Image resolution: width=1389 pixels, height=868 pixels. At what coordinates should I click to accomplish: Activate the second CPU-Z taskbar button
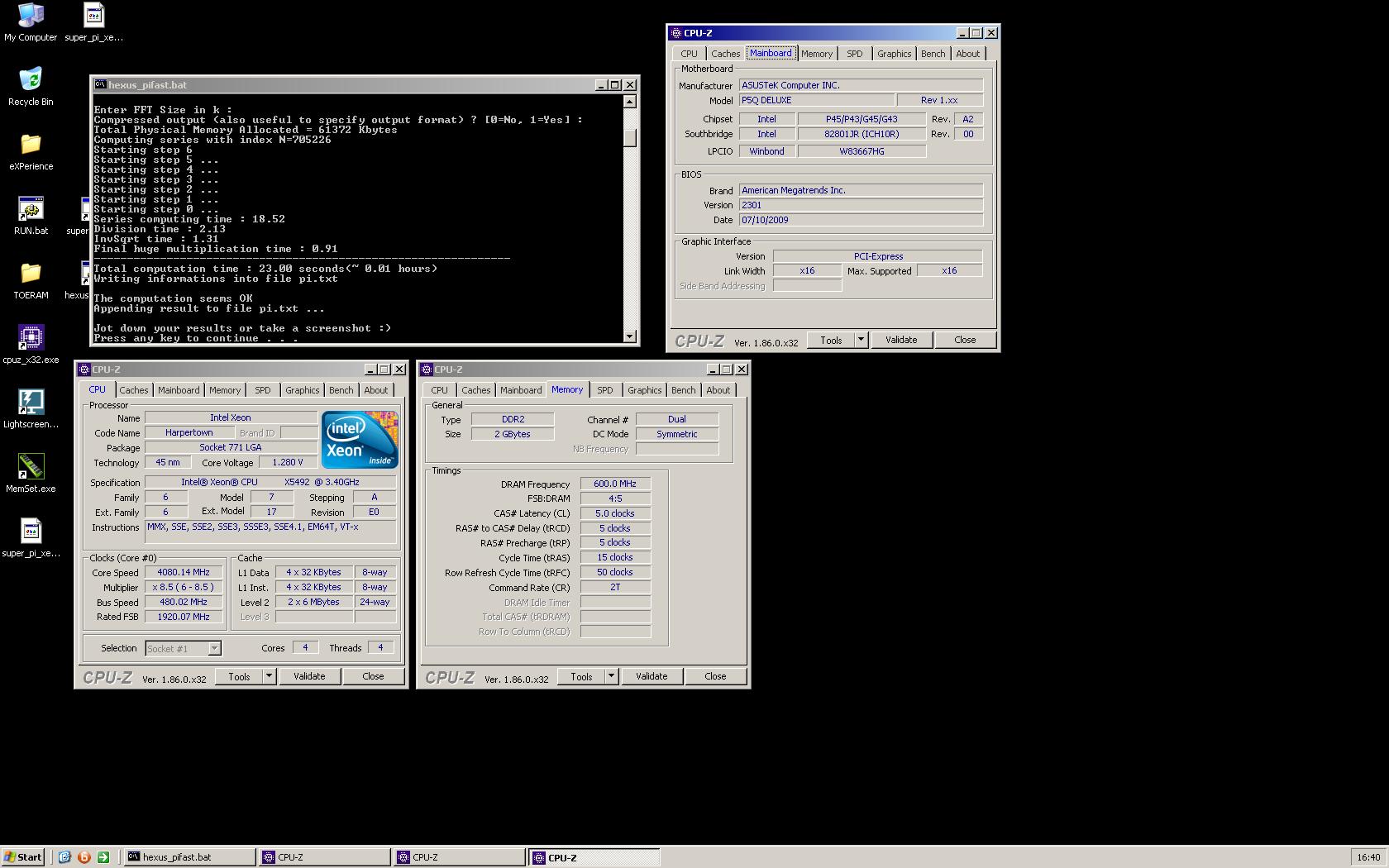[459, 857]
